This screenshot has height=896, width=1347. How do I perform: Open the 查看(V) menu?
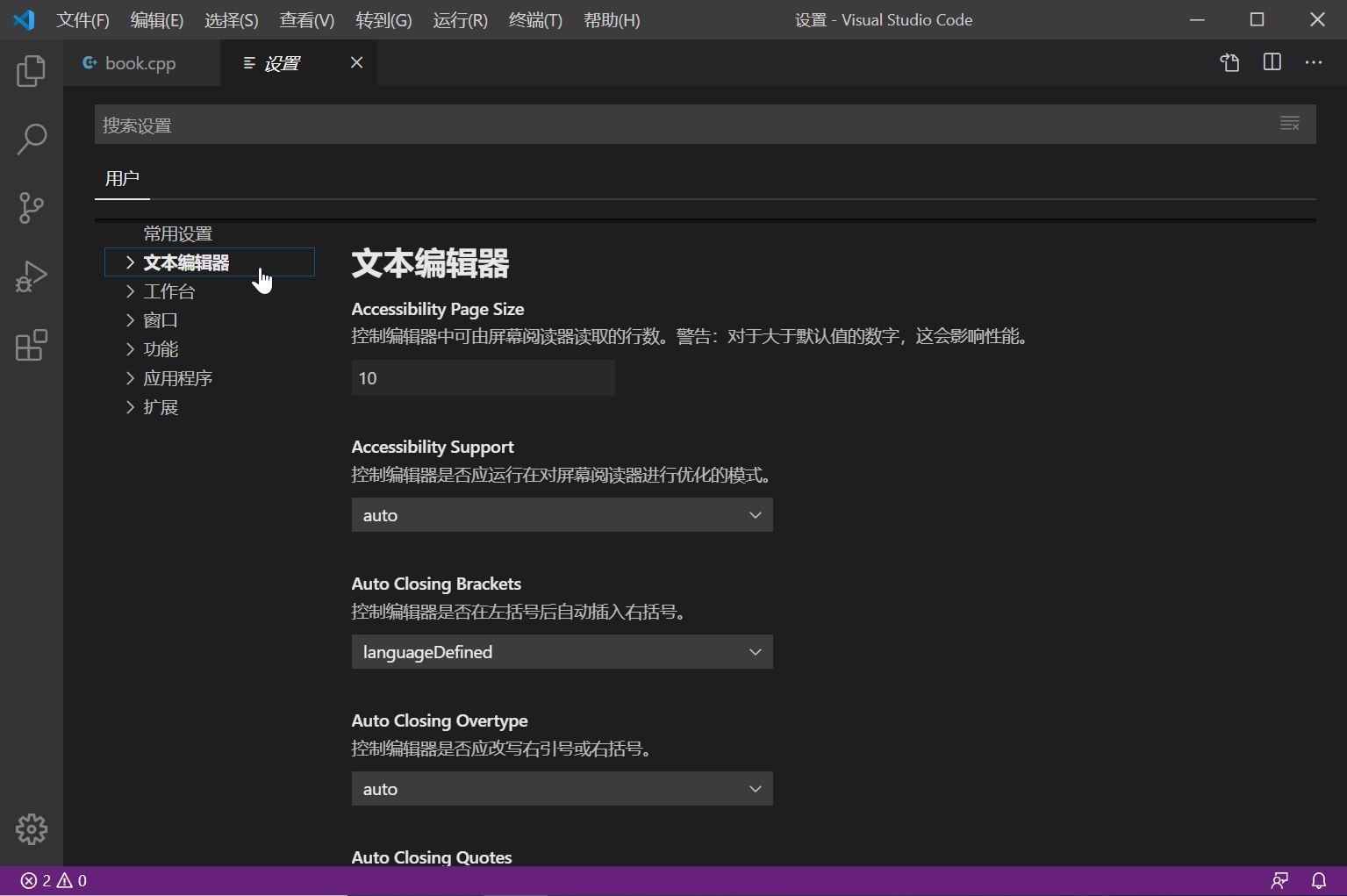307,20
